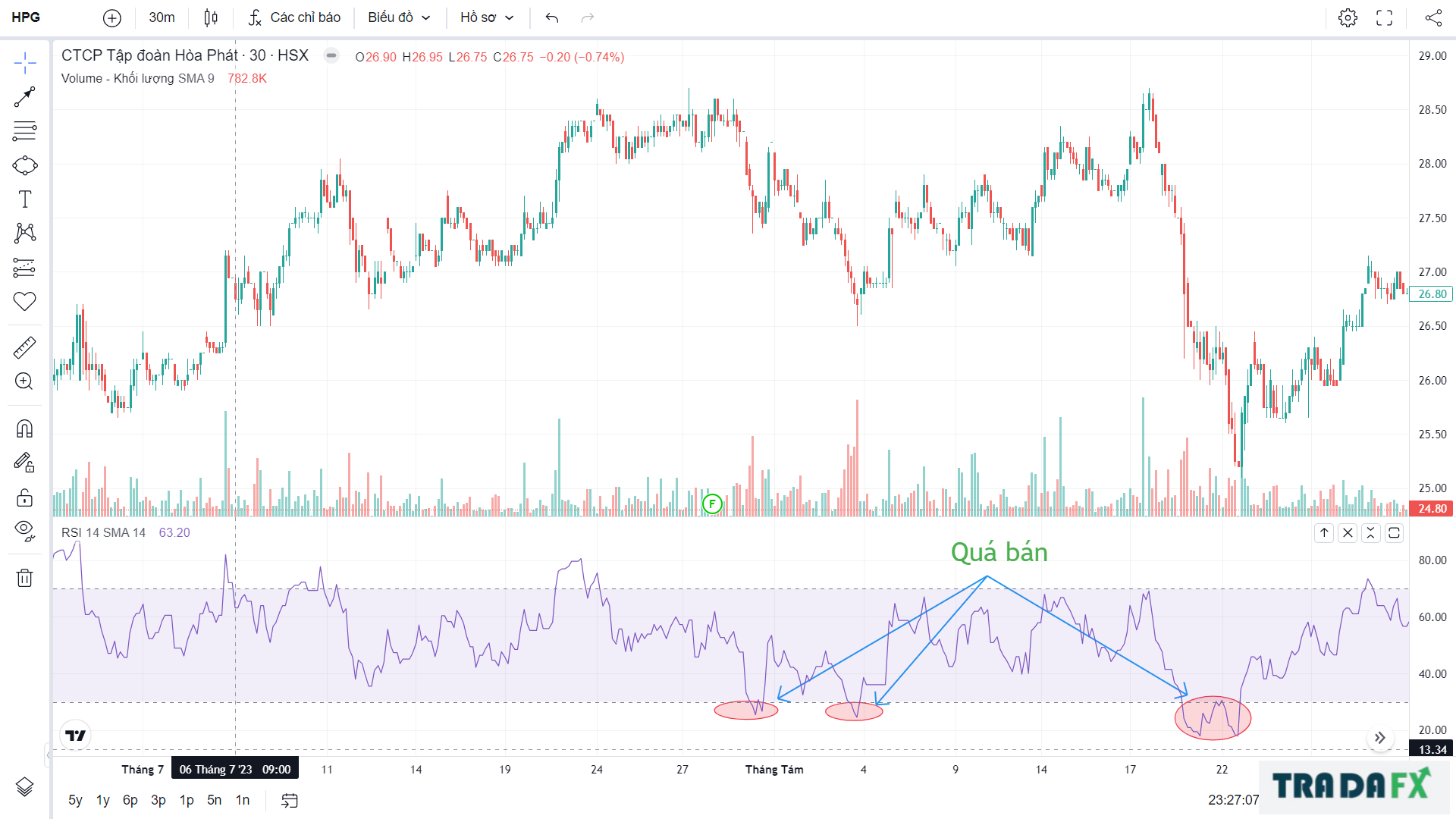The height and width of the screenshot is (819, 1456).
Task: Select the geometric shapes tool
Action: (x=25, y=165)
